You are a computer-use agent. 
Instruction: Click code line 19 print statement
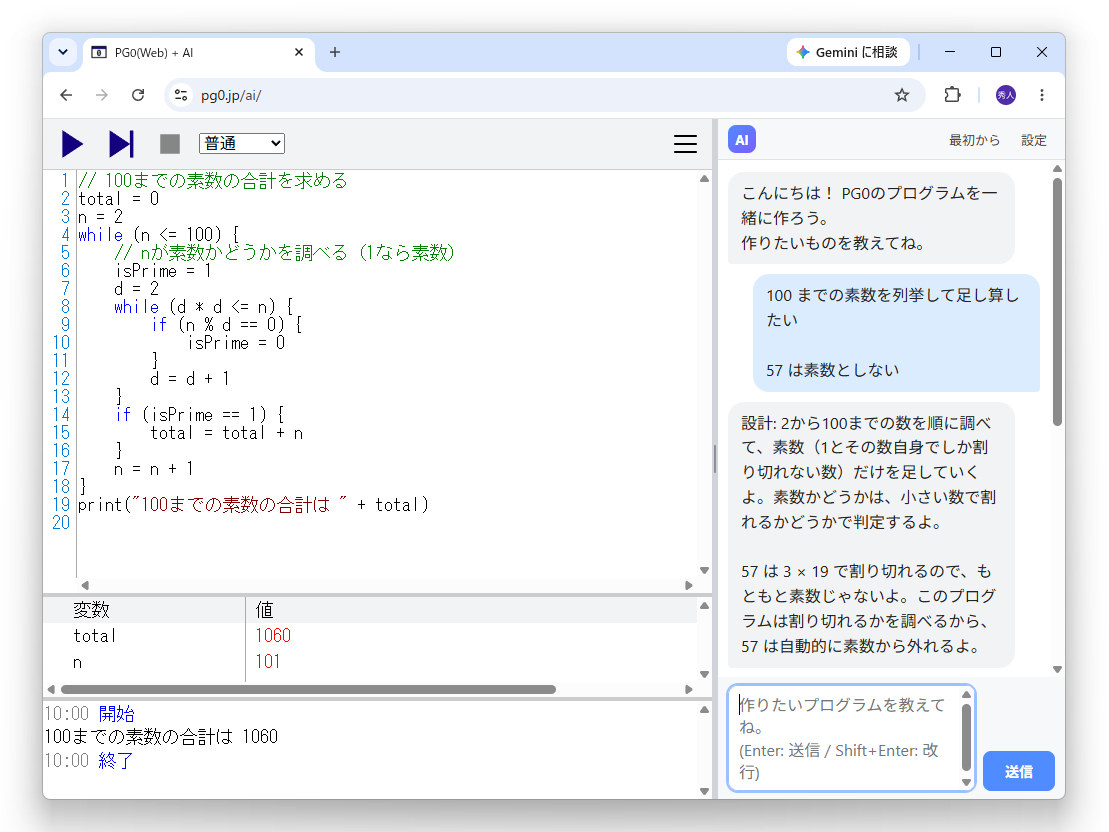[x=253, y=504]
